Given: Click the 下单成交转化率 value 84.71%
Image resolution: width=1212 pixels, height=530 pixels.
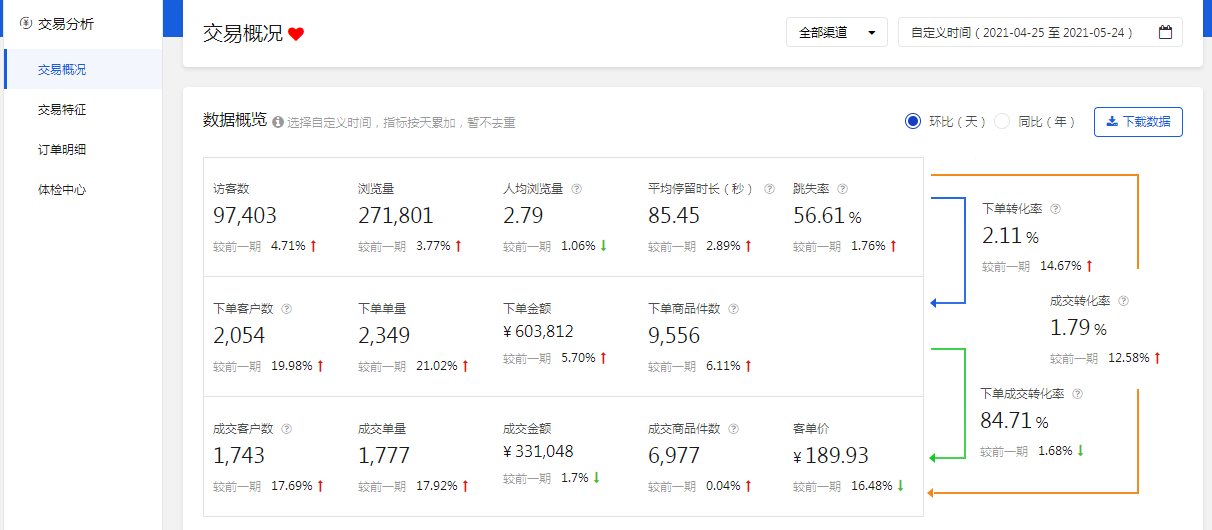Looking at the screenshot, I should point(1014,421).
